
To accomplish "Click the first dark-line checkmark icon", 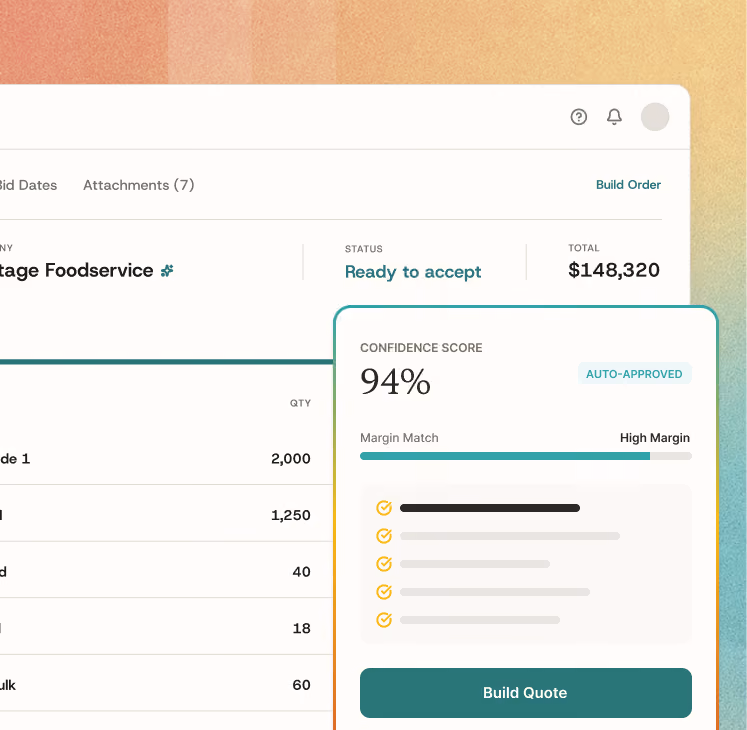I will 384,508.
